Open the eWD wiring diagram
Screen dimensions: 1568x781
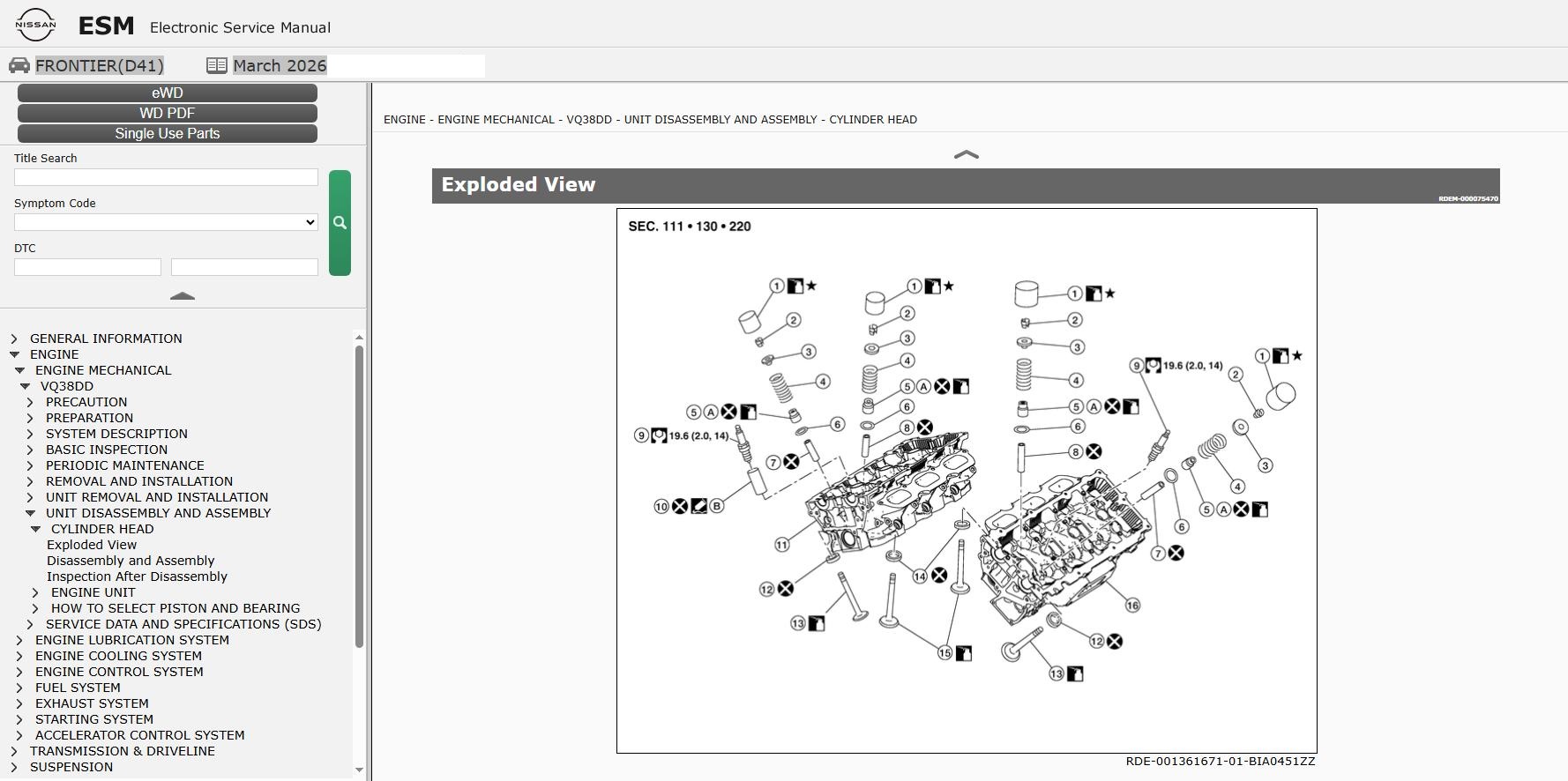pos(168,93)
